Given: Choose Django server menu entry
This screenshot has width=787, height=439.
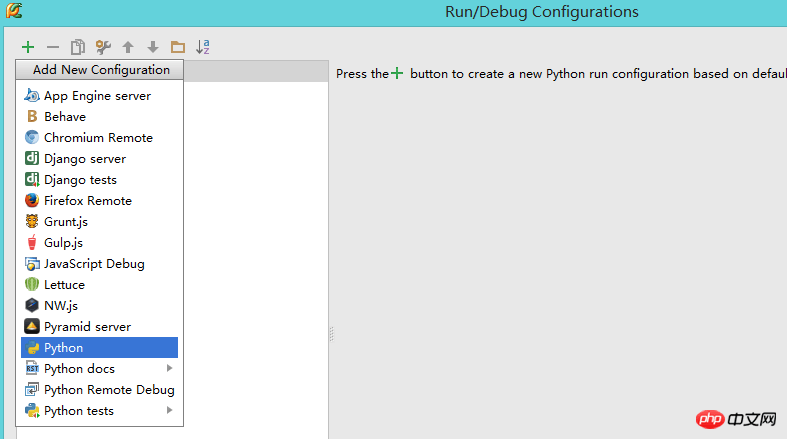Looking at the screenshot, I should [99, 159].
